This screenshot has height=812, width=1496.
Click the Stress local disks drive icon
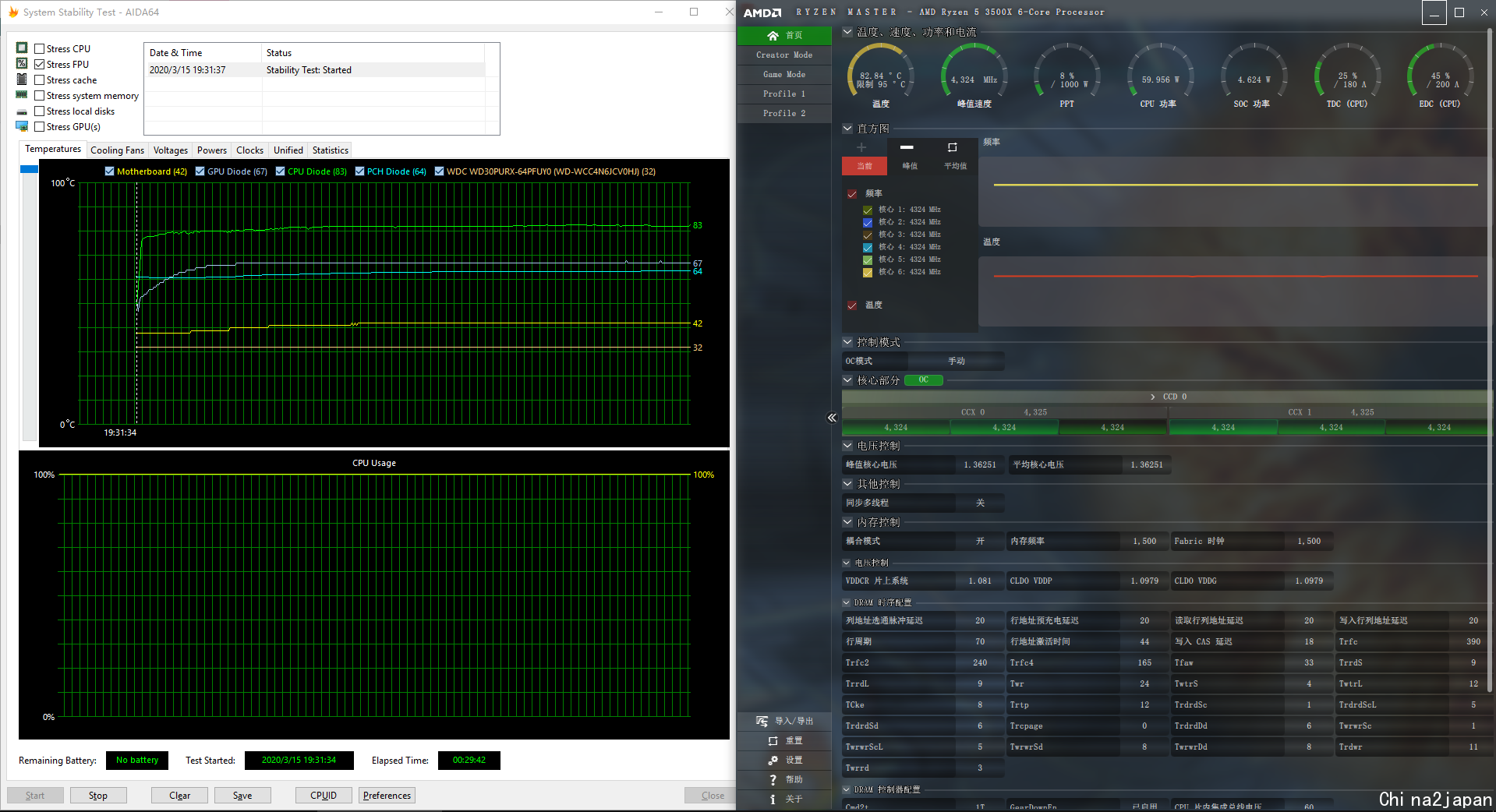coord(22,111)
